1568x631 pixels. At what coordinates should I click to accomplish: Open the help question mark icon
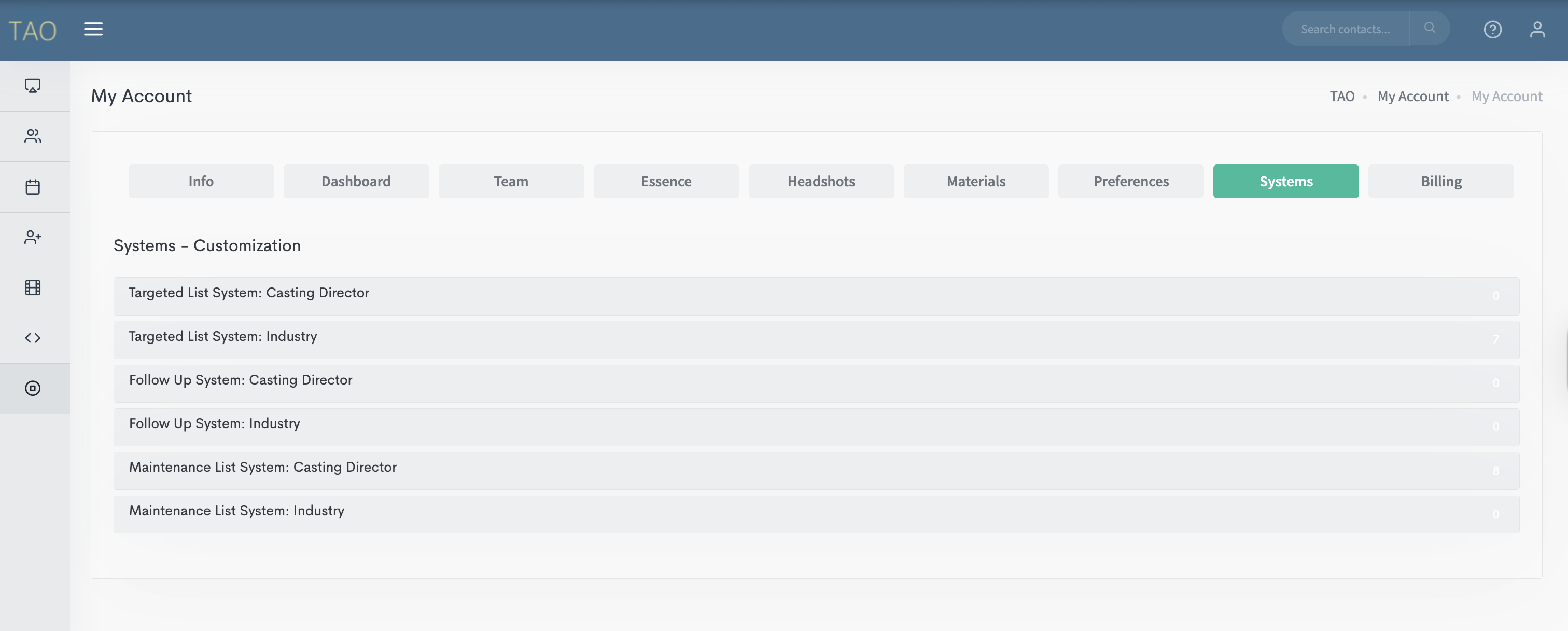coord(1492,29)
